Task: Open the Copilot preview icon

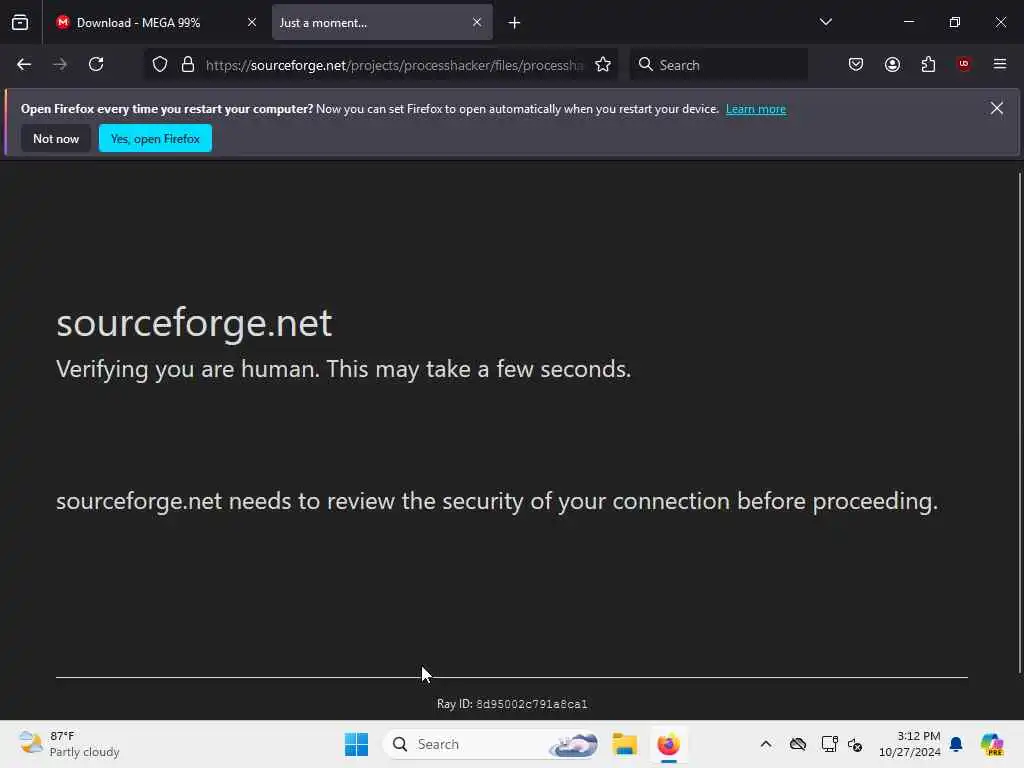Action: 992,744
